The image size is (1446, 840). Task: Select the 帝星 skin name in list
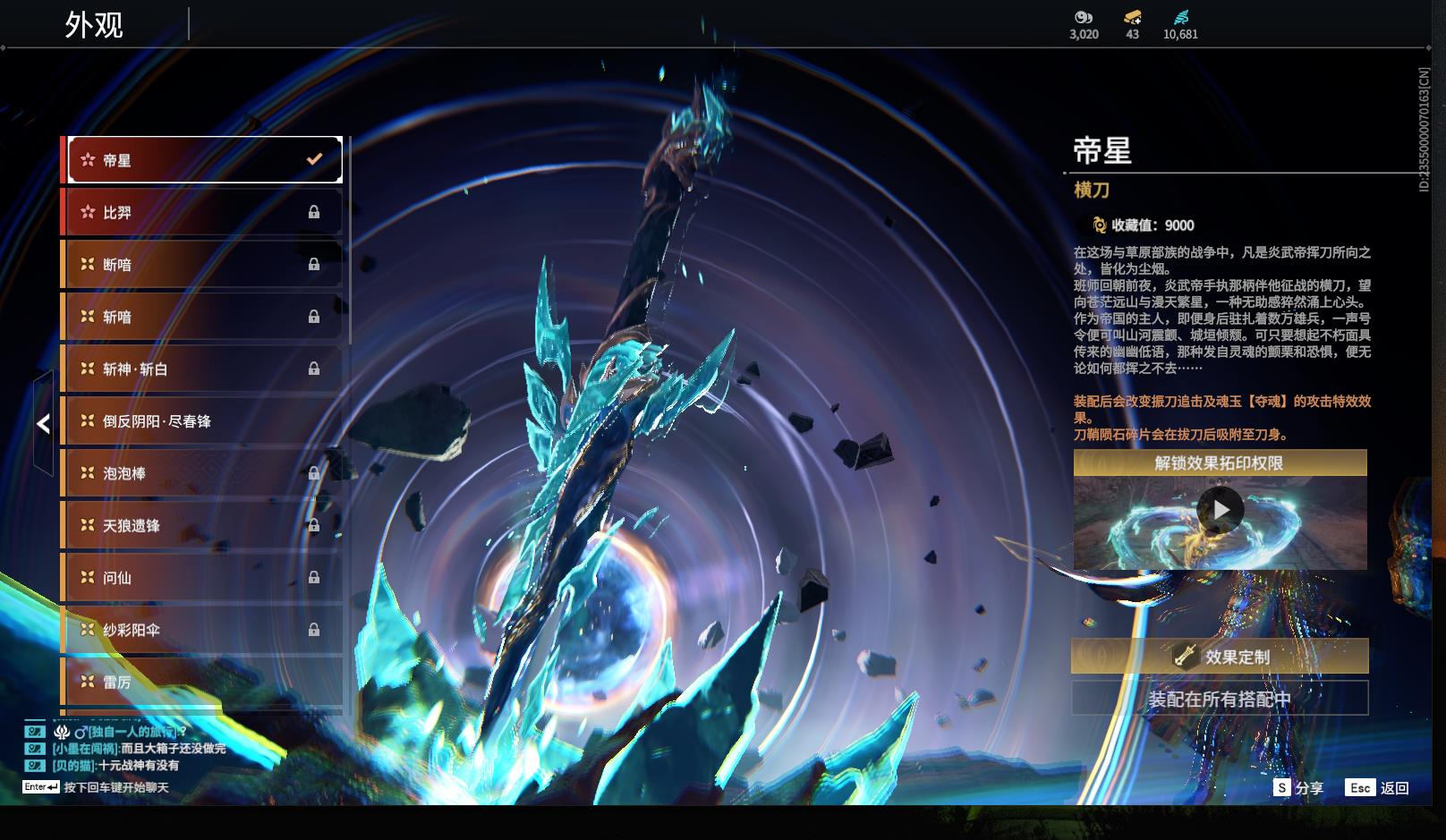pos(117,160)
